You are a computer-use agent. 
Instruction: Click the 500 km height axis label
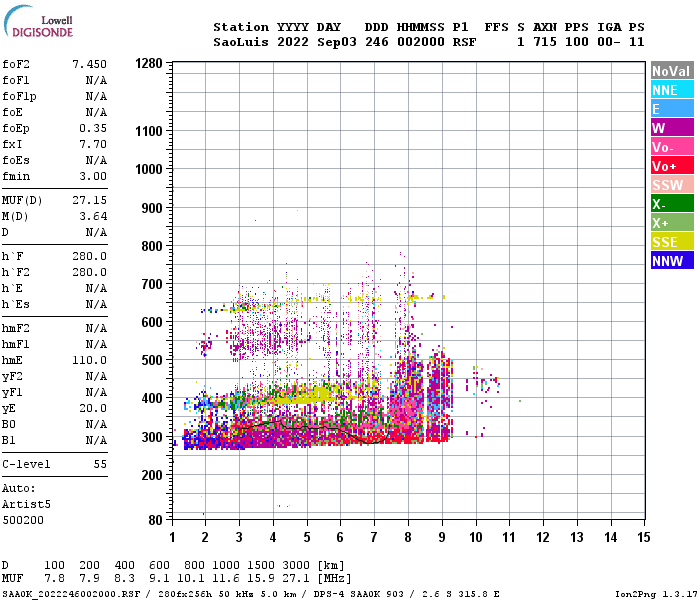tap(152, 360)
